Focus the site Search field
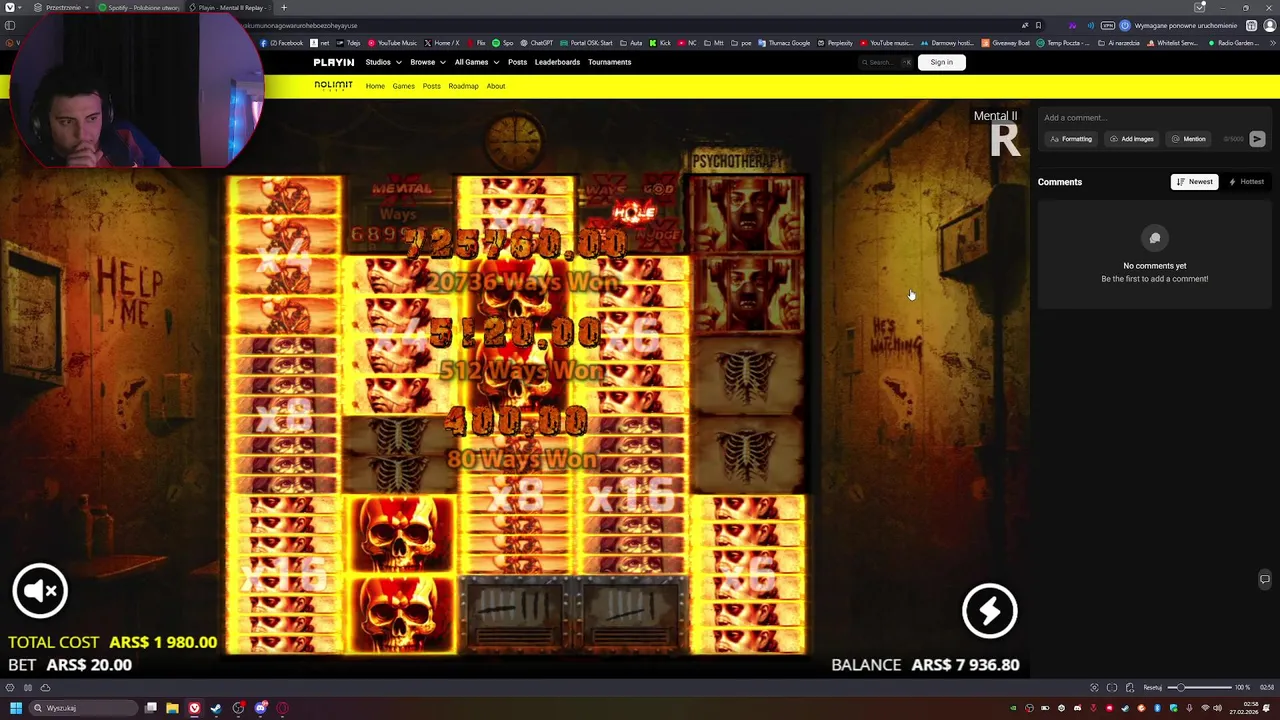Viewport: 1280px width, 720px height. click(886, 62)
